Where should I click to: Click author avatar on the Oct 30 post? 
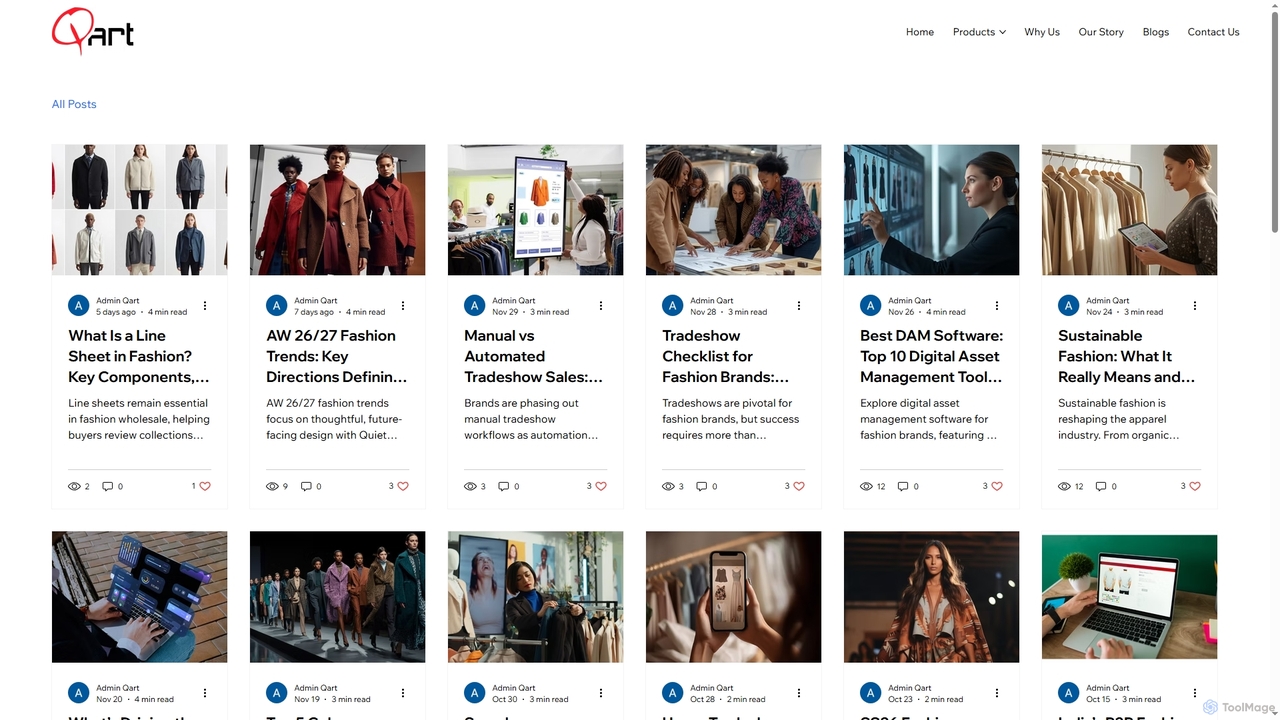pos(475,693)
